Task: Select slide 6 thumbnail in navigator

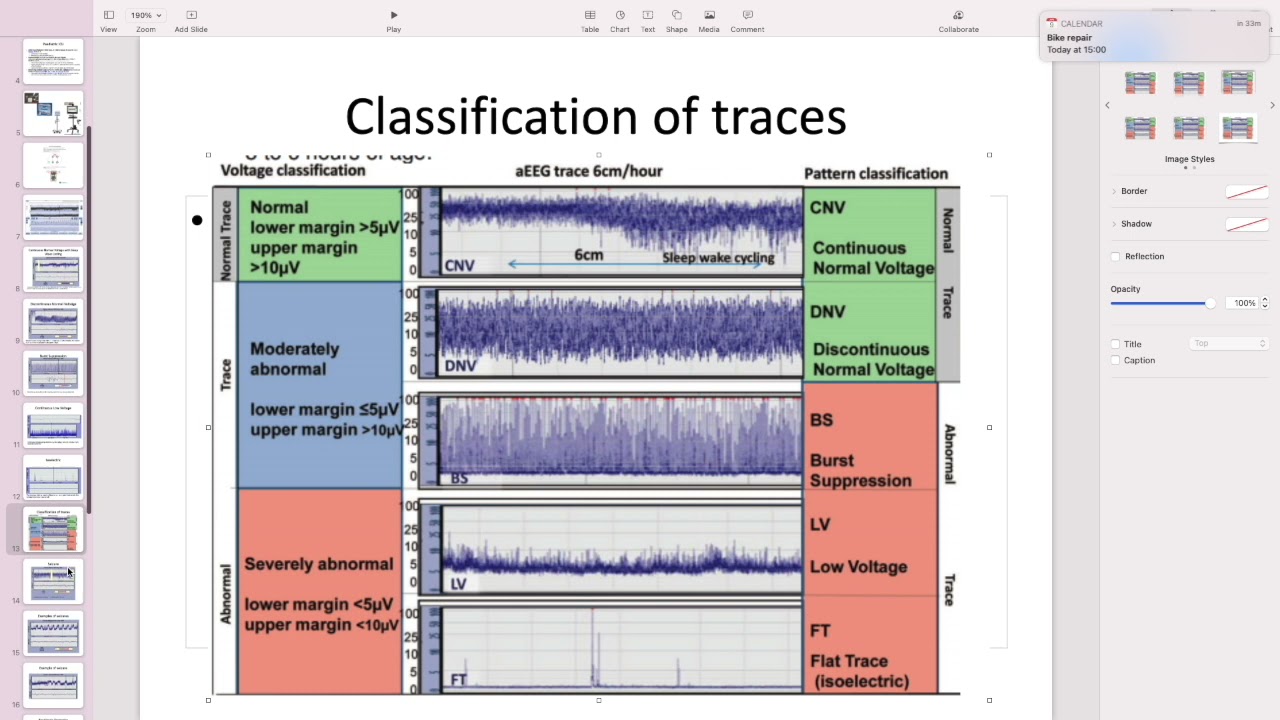Action: [53, 165]
